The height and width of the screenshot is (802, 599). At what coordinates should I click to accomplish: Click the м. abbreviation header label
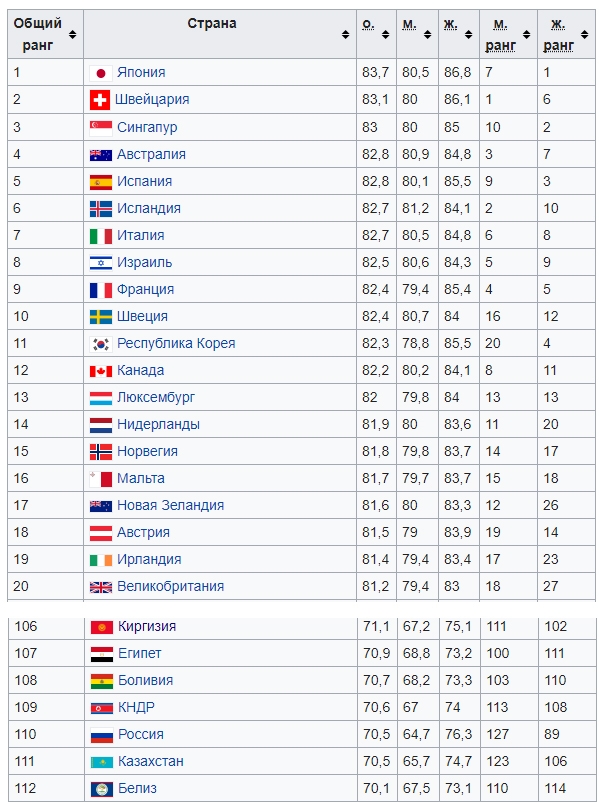coord(409,25)
